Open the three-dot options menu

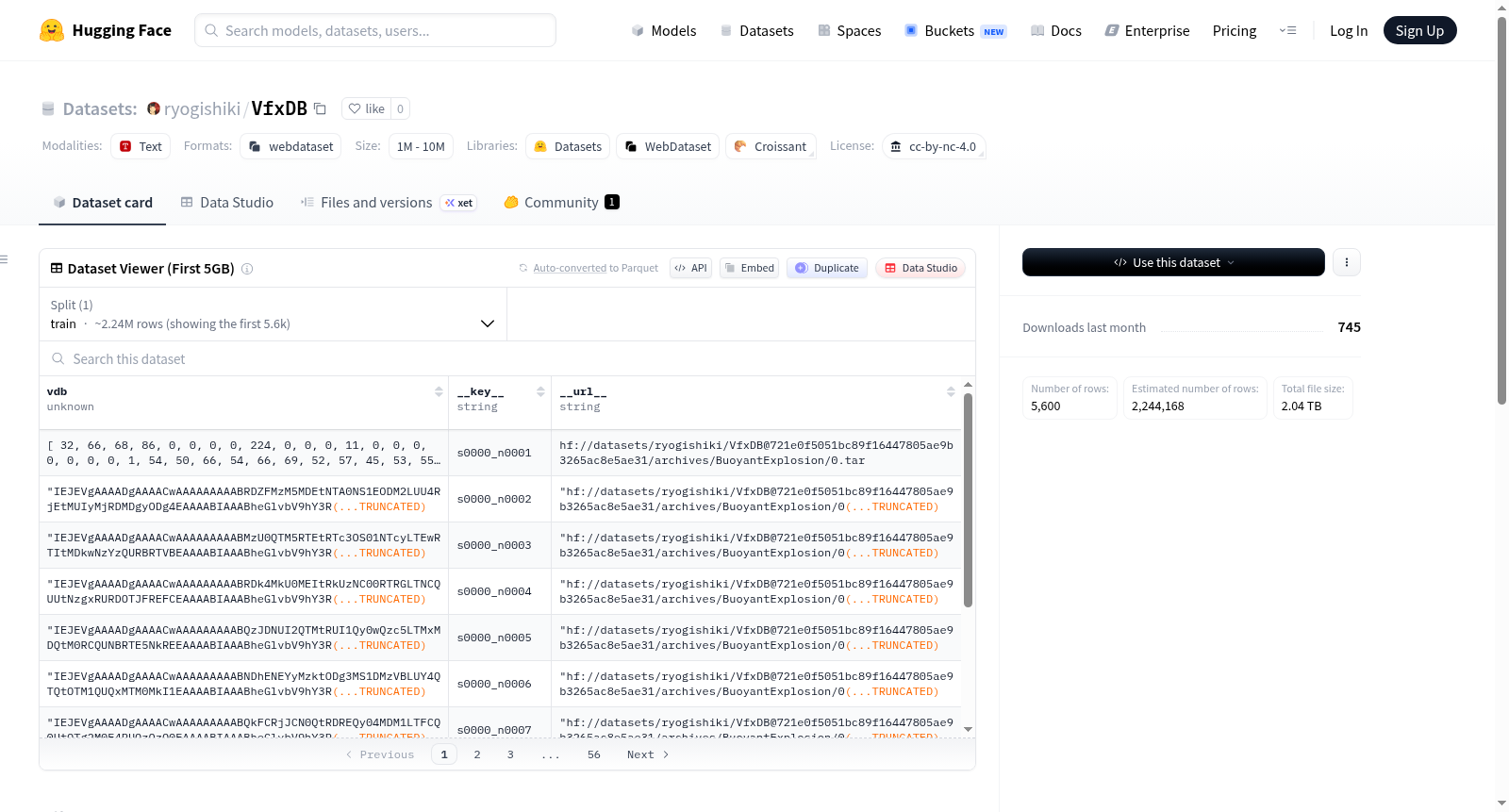1347,262
